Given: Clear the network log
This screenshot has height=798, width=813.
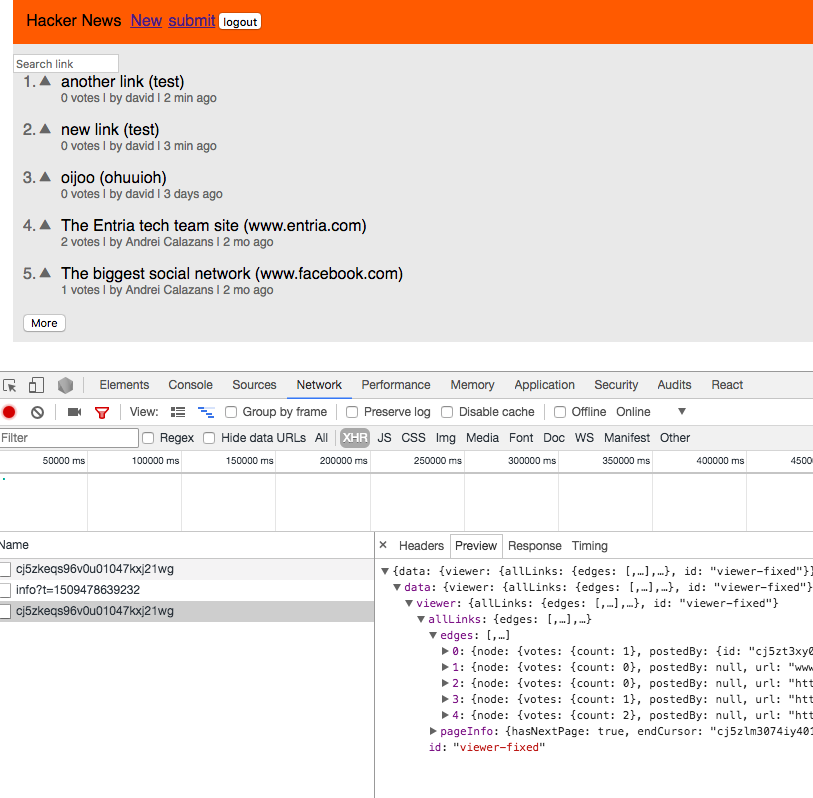Looking at the screenshot, I should [x=37, y=412].
